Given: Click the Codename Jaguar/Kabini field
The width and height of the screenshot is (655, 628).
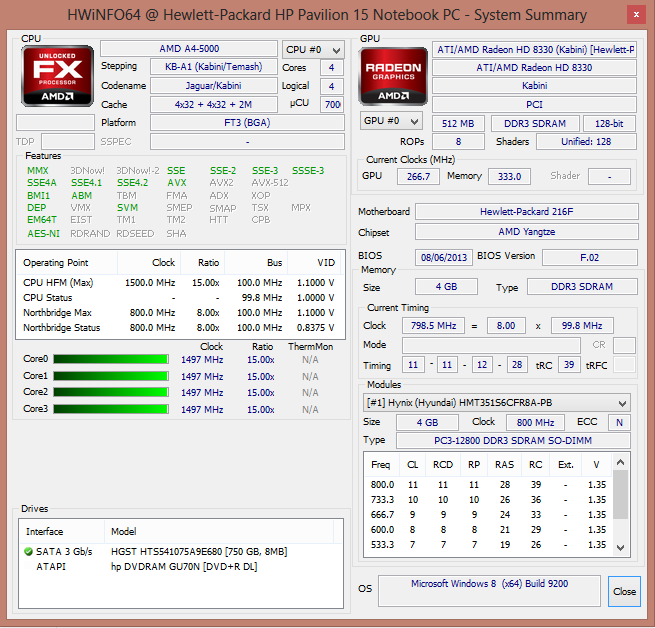Looking at the screenshot, I should tap(213, 86).
